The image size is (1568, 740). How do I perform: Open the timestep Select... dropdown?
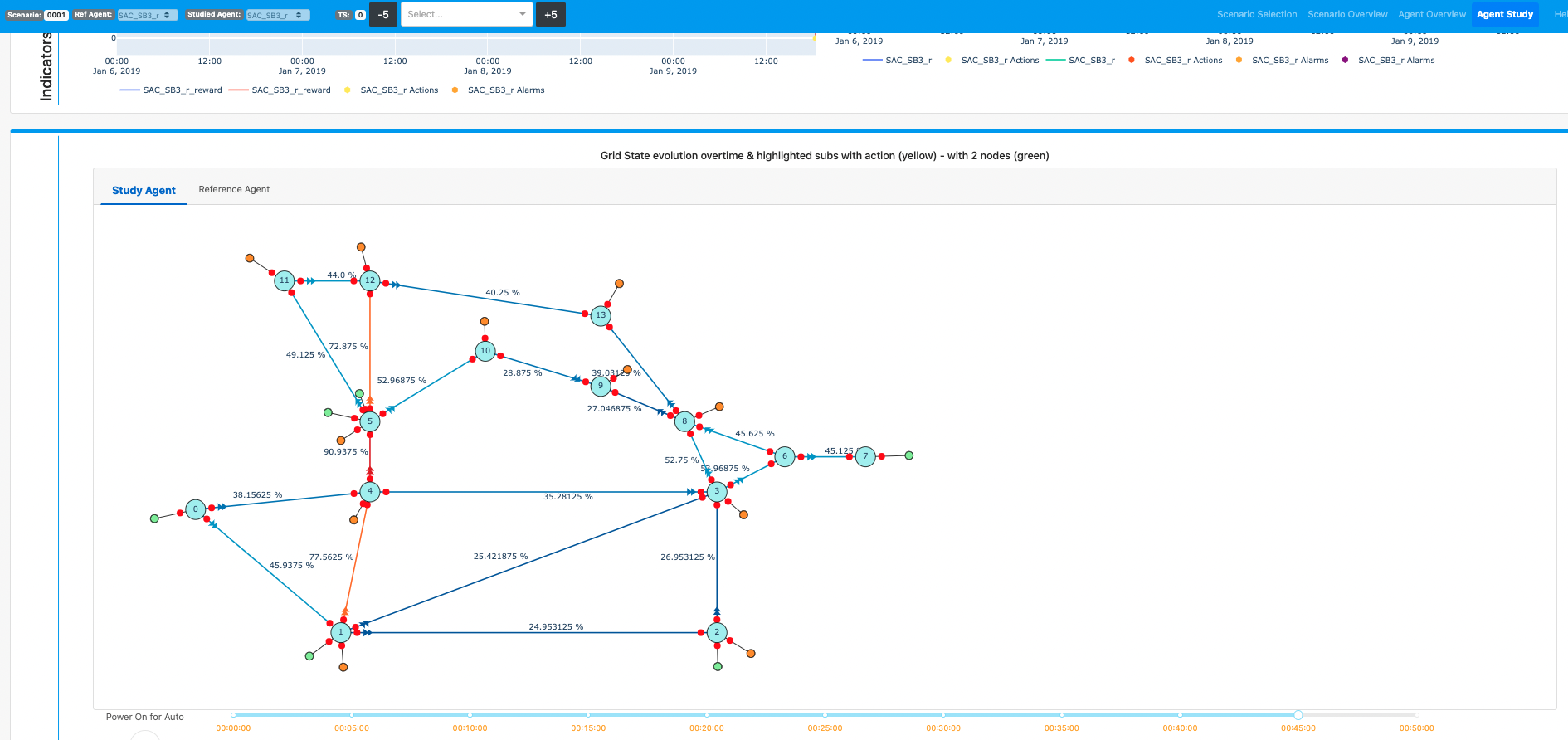(467, 14)
